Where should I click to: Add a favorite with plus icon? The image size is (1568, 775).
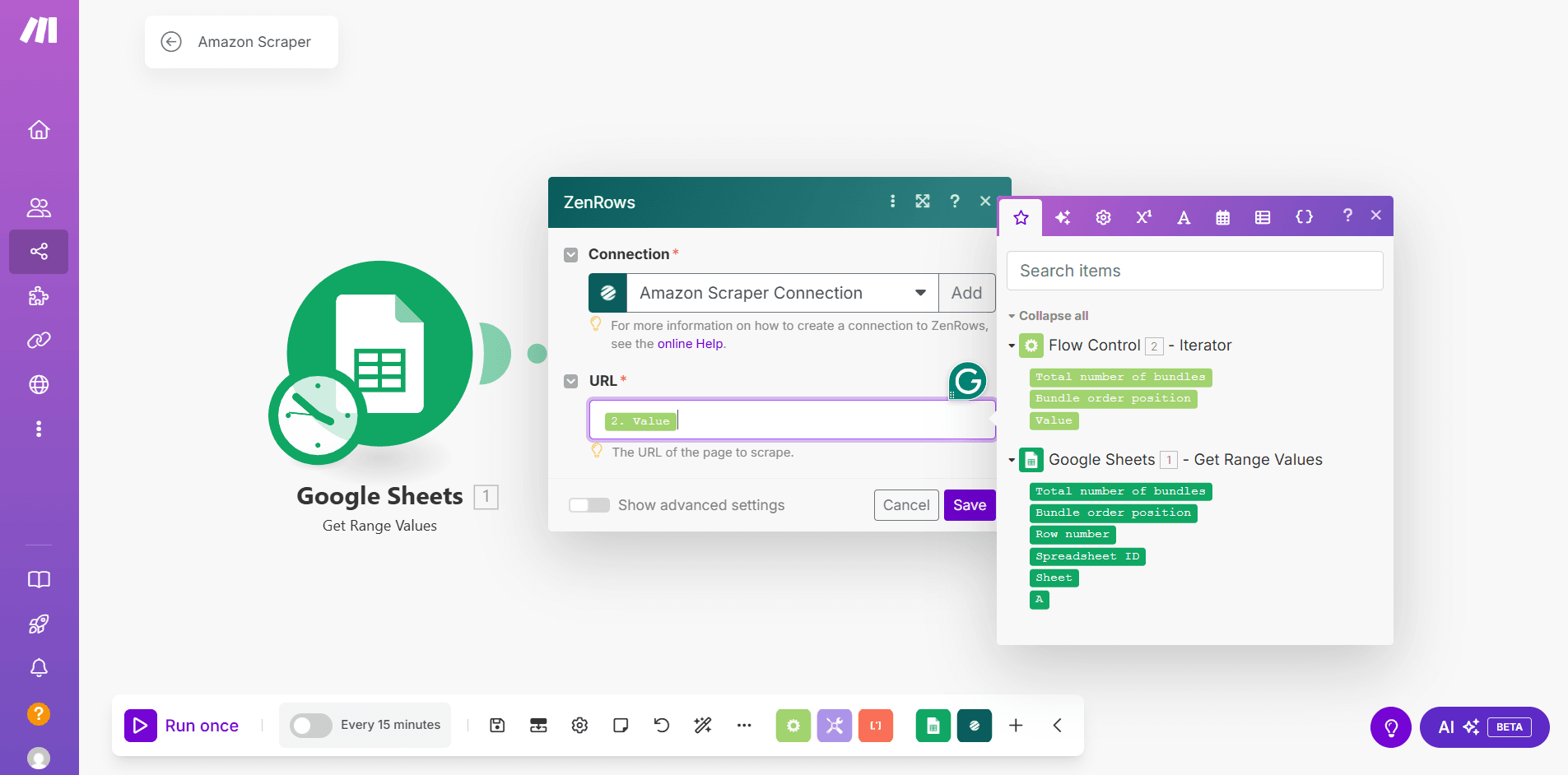tap(1016, 725)
